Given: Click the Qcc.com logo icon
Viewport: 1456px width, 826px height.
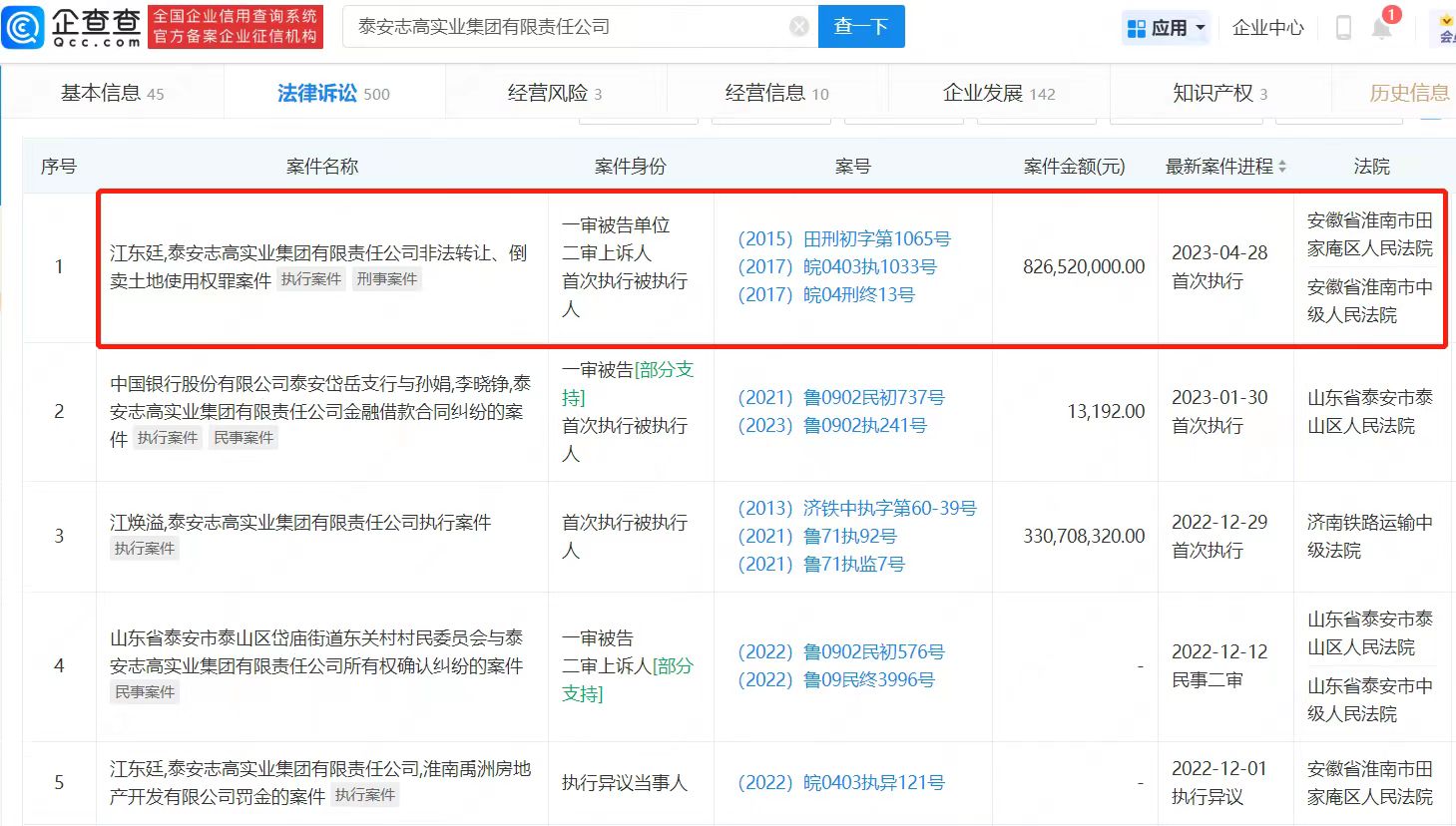Looking at the screenshot, I should point(23,27).
